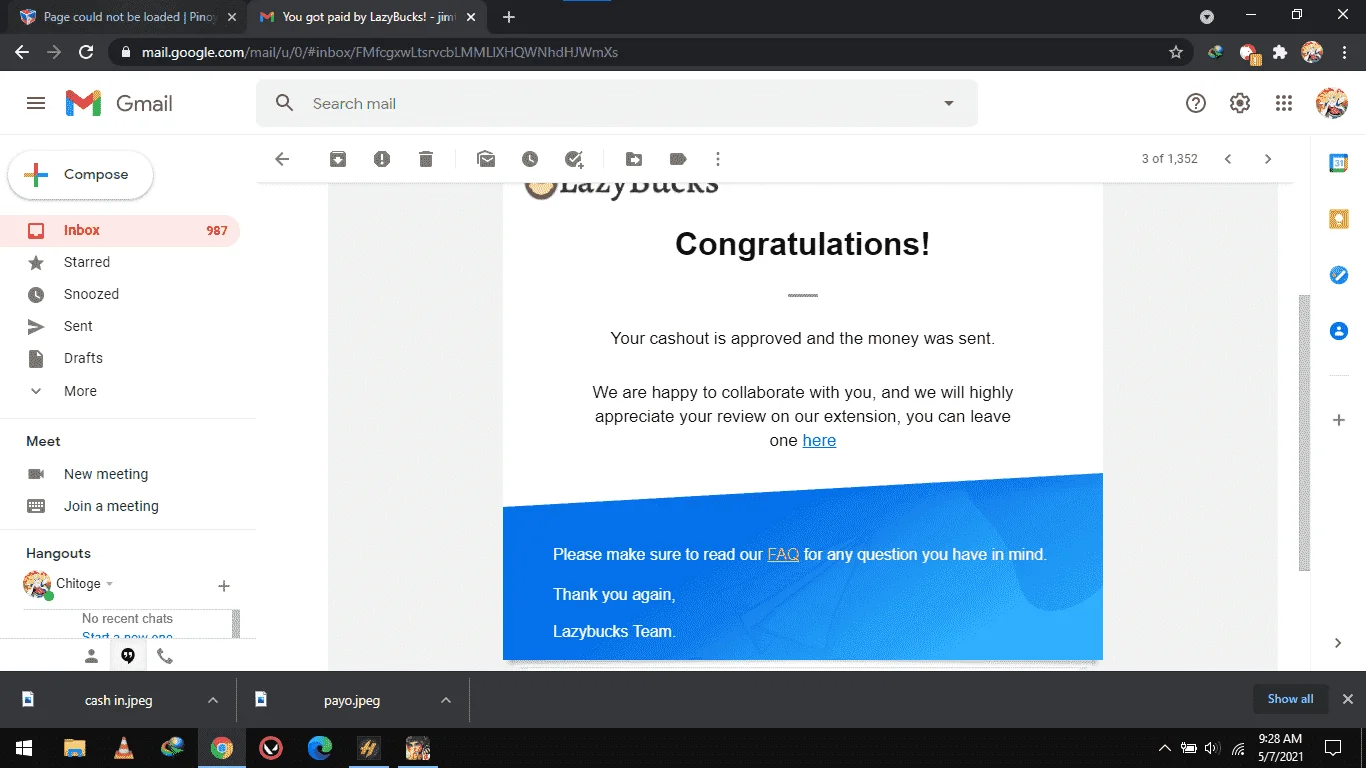This screenshot has height=768, width=1366.
Task: Open Hangouts contacts tab
Action: point(91,656)
